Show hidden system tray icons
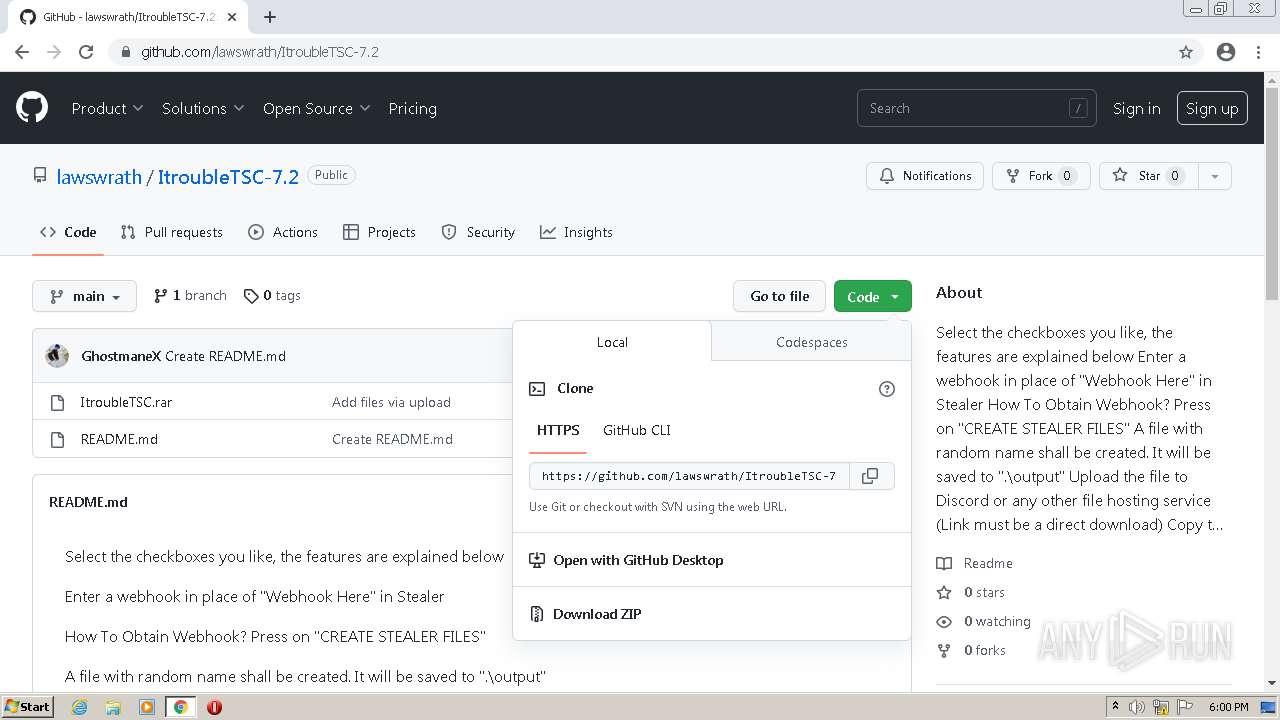Screen dimensions: 1280x720 [1115, 707]
